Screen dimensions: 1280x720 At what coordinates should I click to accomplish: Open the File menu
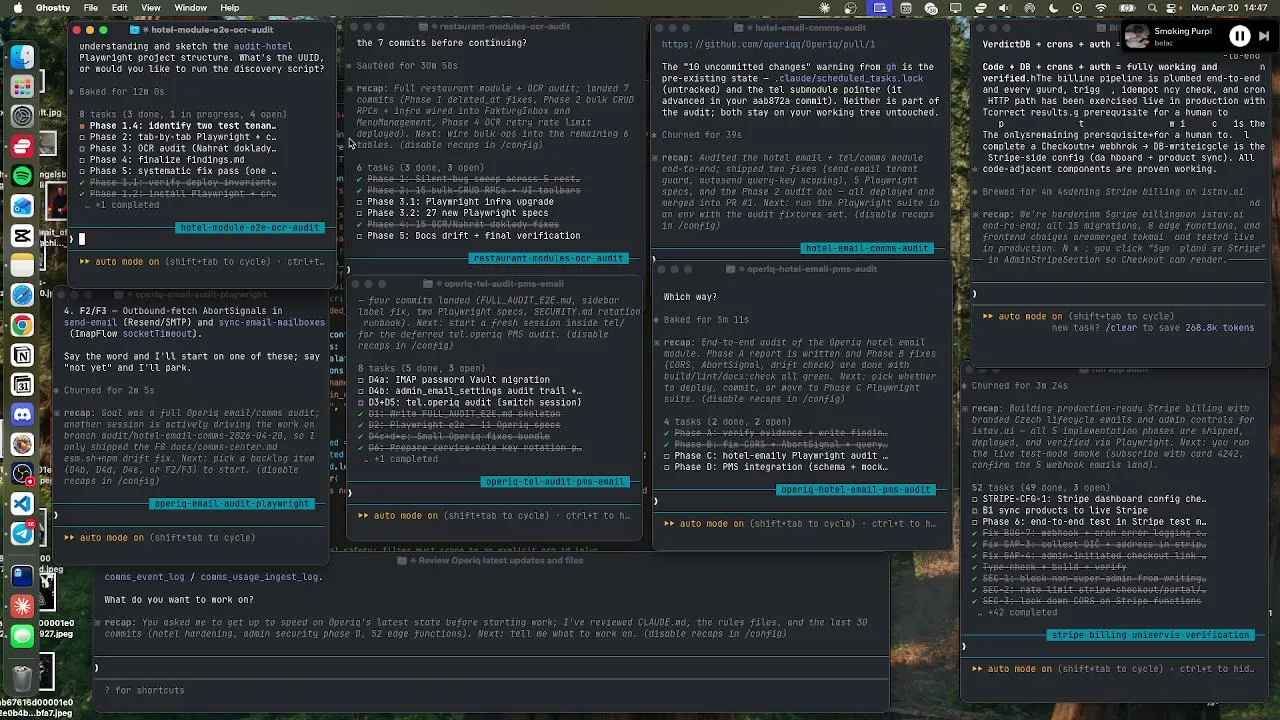point(91,8)
